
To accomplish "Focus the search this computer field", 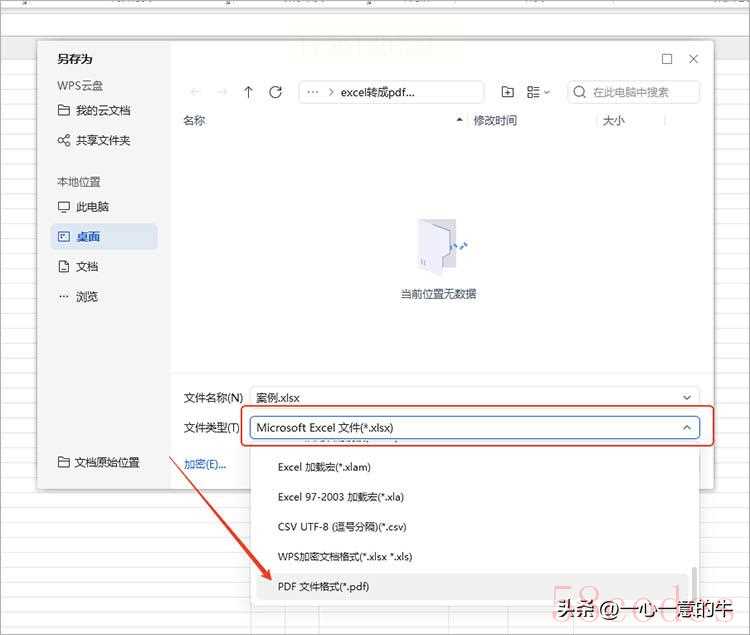I will pyautogui.click(x=634, y=92).
